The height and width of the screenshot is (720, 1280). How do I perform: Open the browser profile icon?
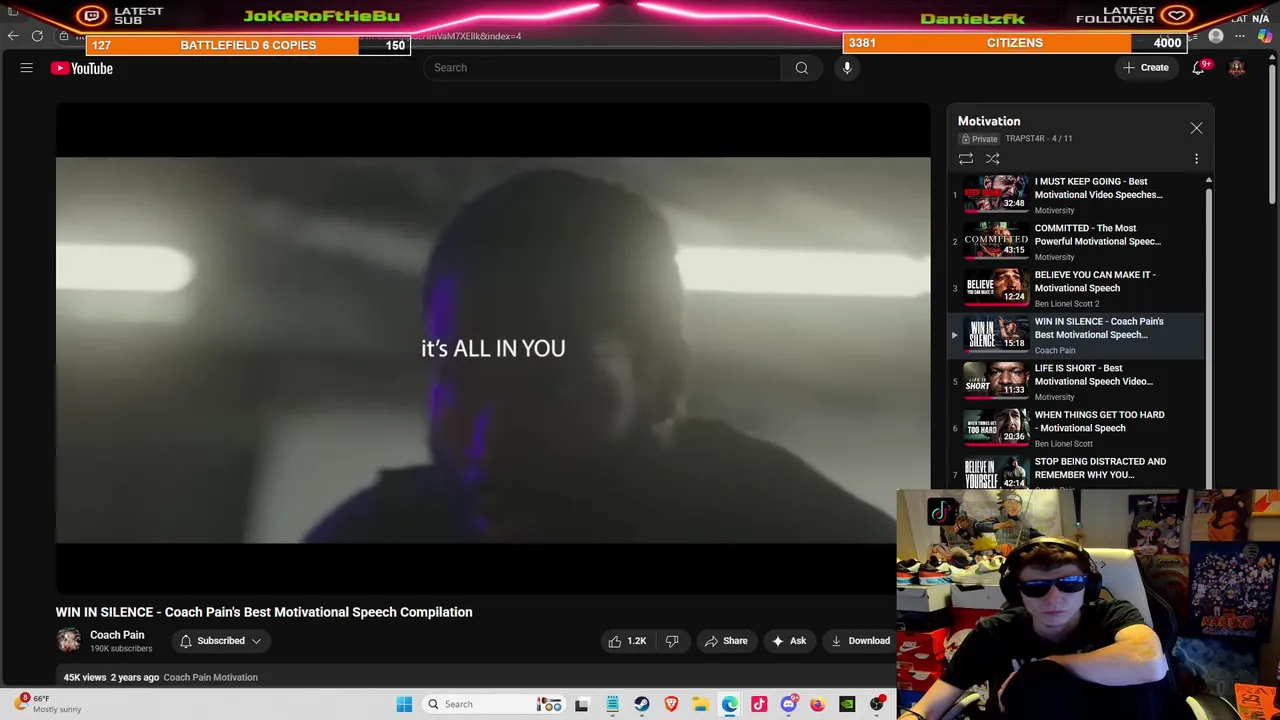1216,36
